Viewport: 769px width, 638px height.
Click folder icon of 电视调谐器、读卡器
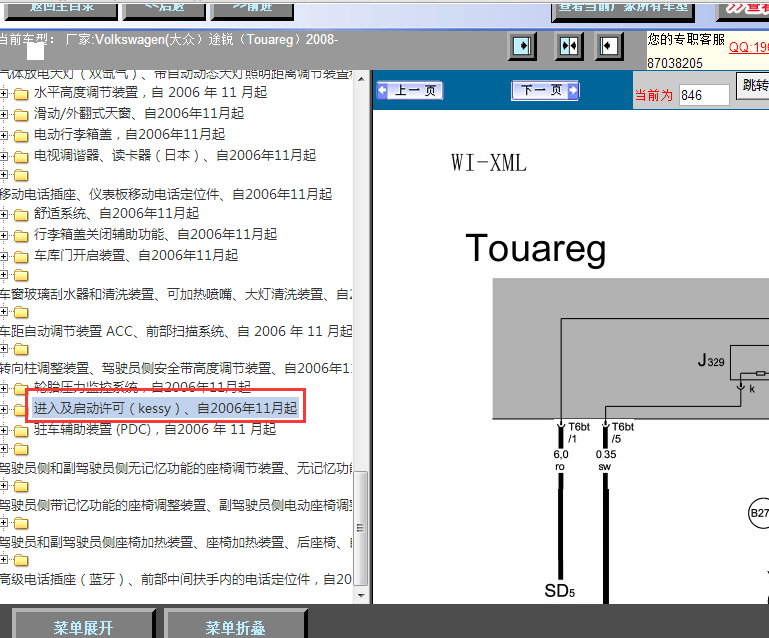(21, 156)
